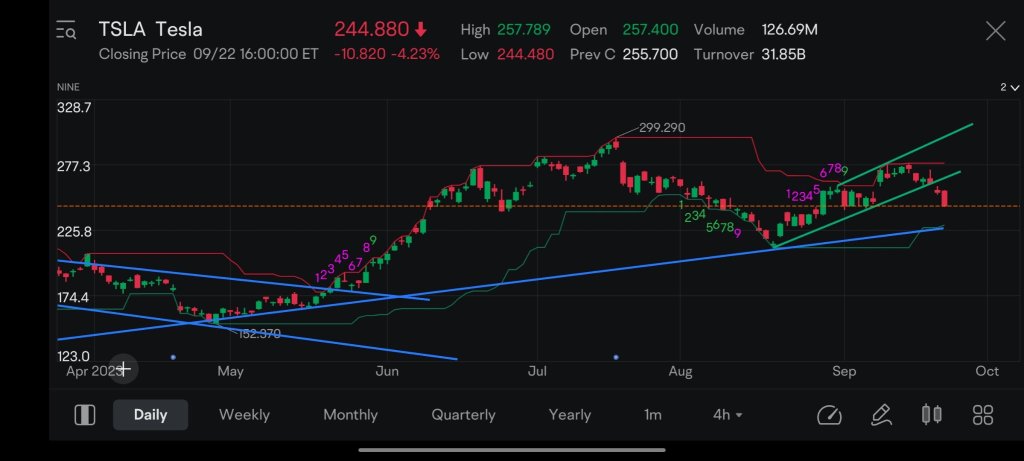The height and width of the screenshot is (461, 1024).
Task: Click the High value 257.789
Action: click(x=524, y=30)
